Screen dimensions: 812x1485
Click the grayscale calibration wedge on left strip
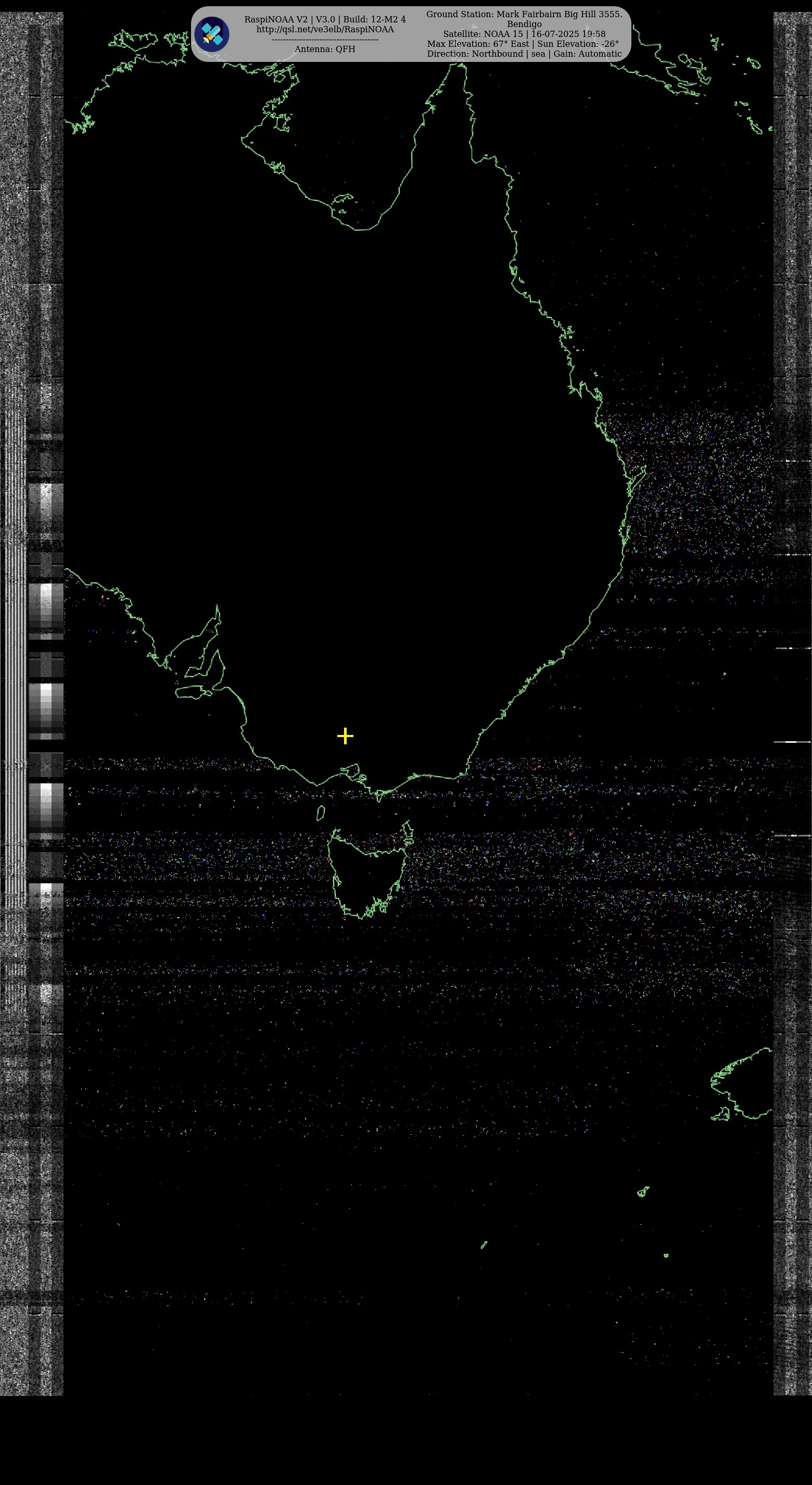(x=46, y=709)
